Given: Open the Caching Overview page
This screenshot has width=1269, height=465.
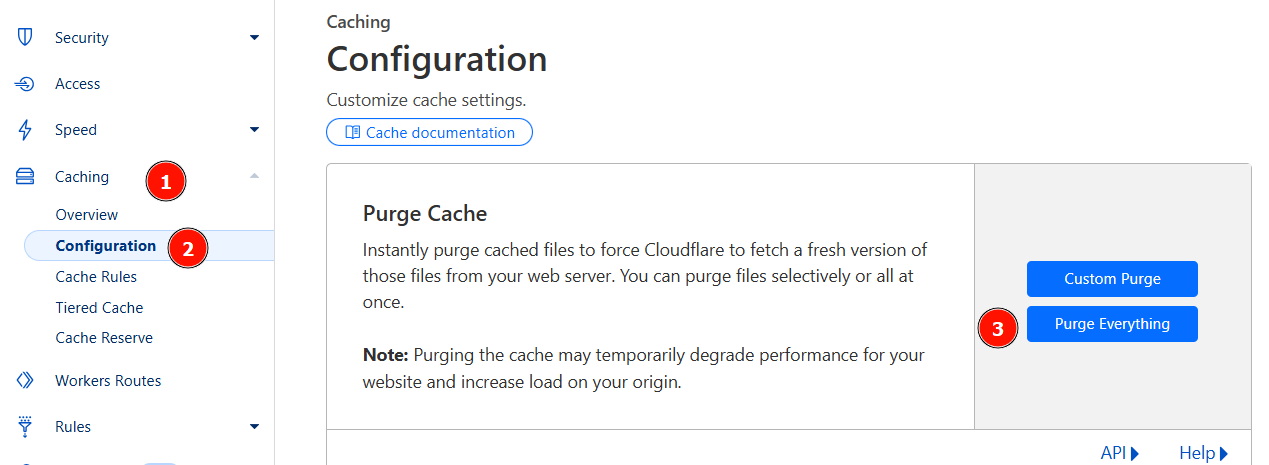Looking at the screenshot, I should coord(87,215).
